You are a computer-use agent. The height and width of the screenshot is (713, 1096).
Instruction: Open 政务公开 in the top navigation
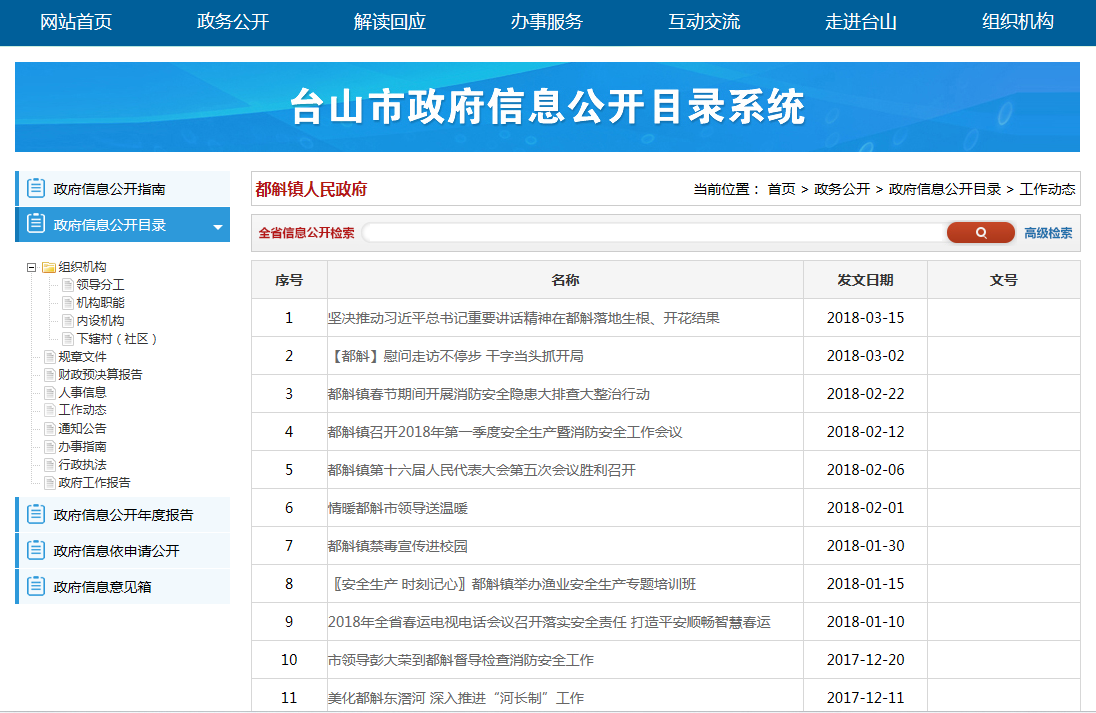[233, 22]
